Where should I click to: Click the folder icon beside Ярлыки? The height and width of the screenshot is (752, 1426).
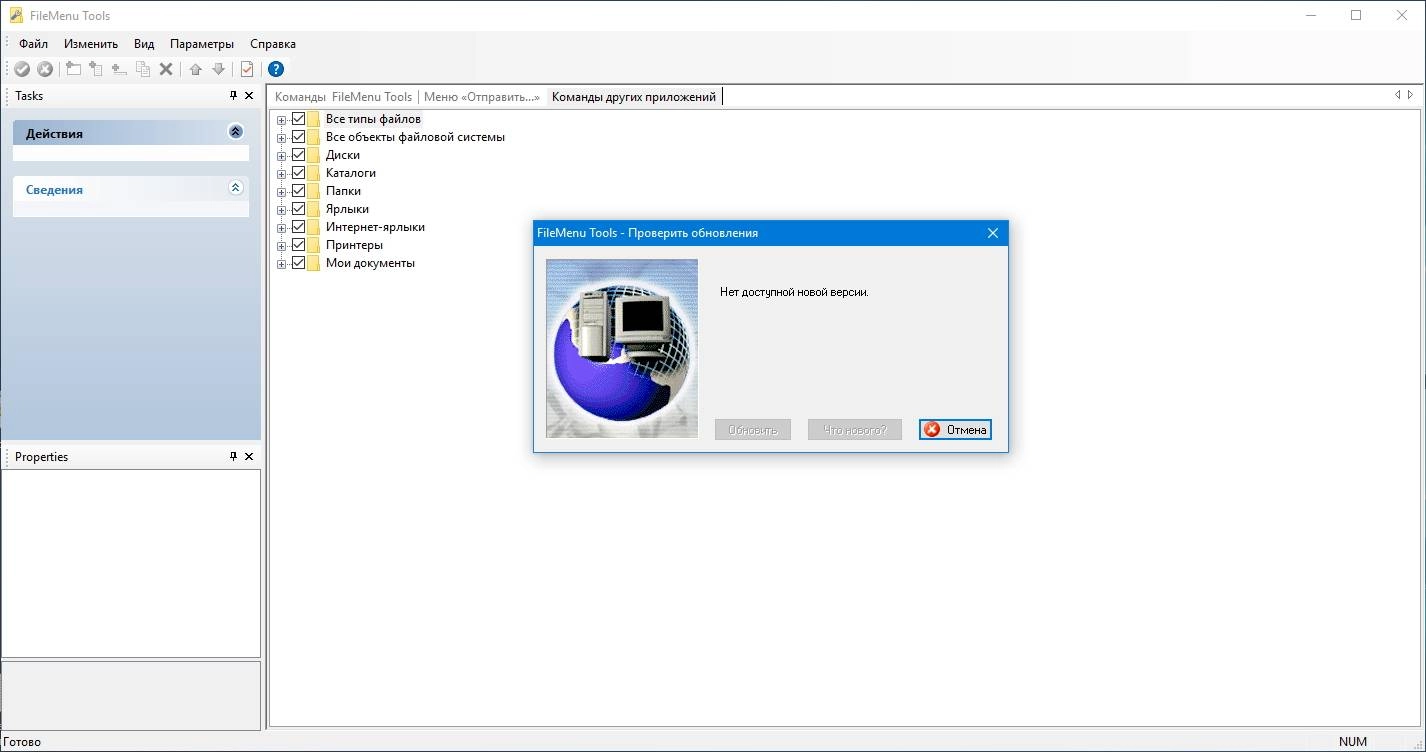pyautogui.click(x=314, y=209)
